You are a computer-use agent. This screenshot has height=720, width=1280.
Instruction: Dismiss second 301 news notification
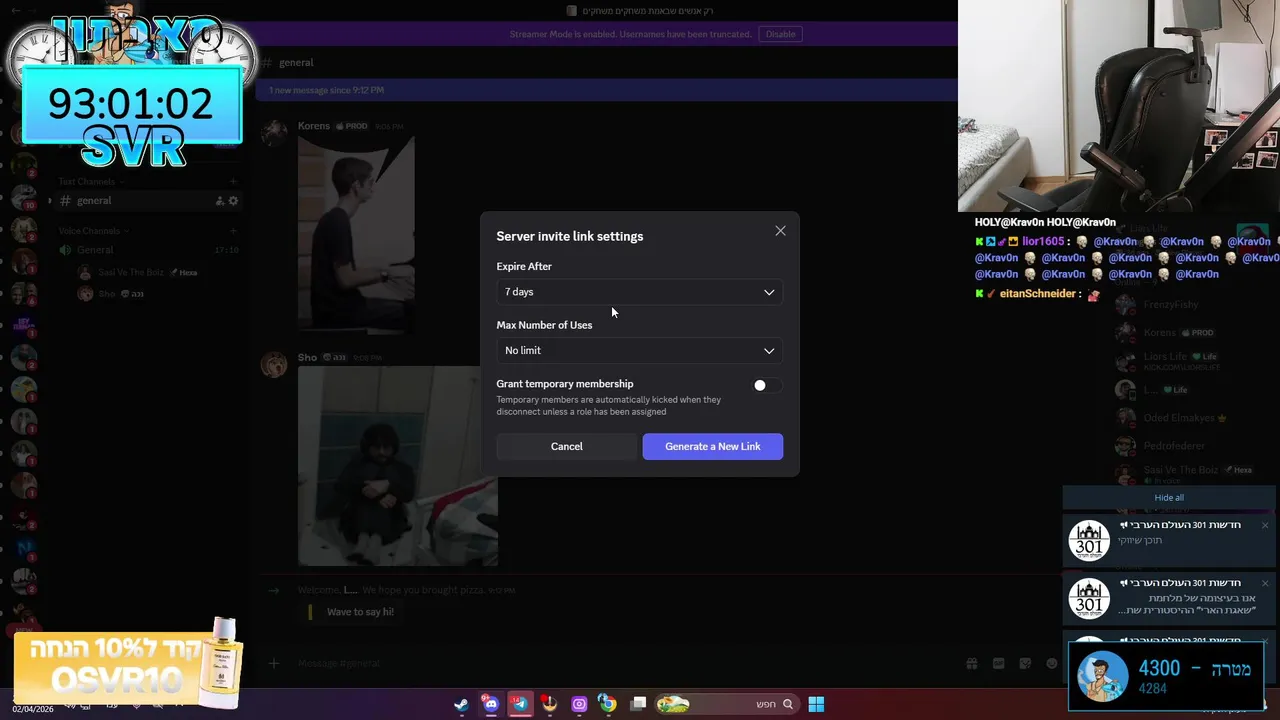pos(1265,583)
